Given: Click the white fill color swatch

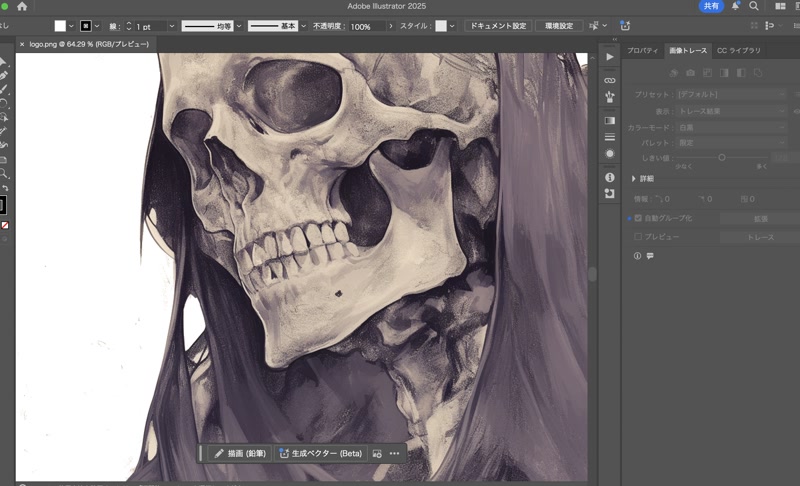Looking at the screenshot, I should (x=60, y=26).
